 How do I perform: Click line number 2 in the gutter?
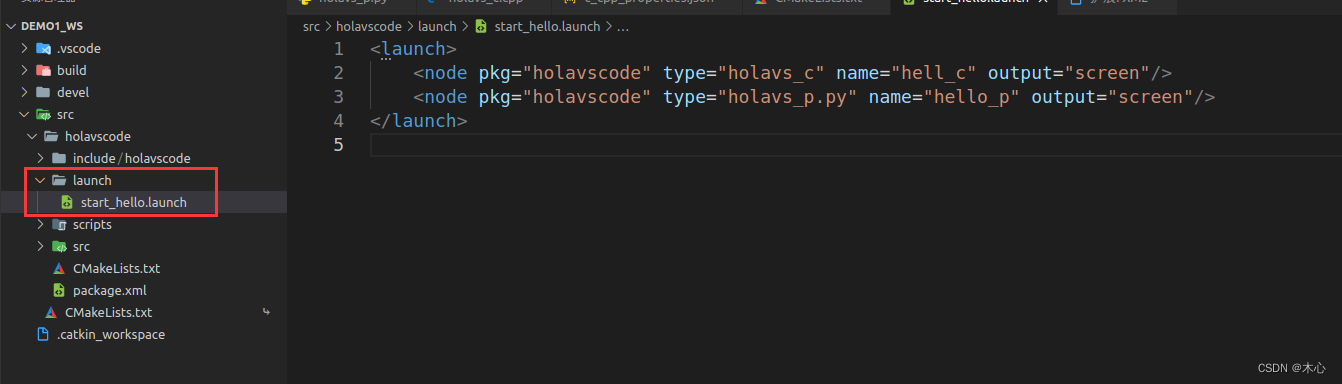(338, 72)
